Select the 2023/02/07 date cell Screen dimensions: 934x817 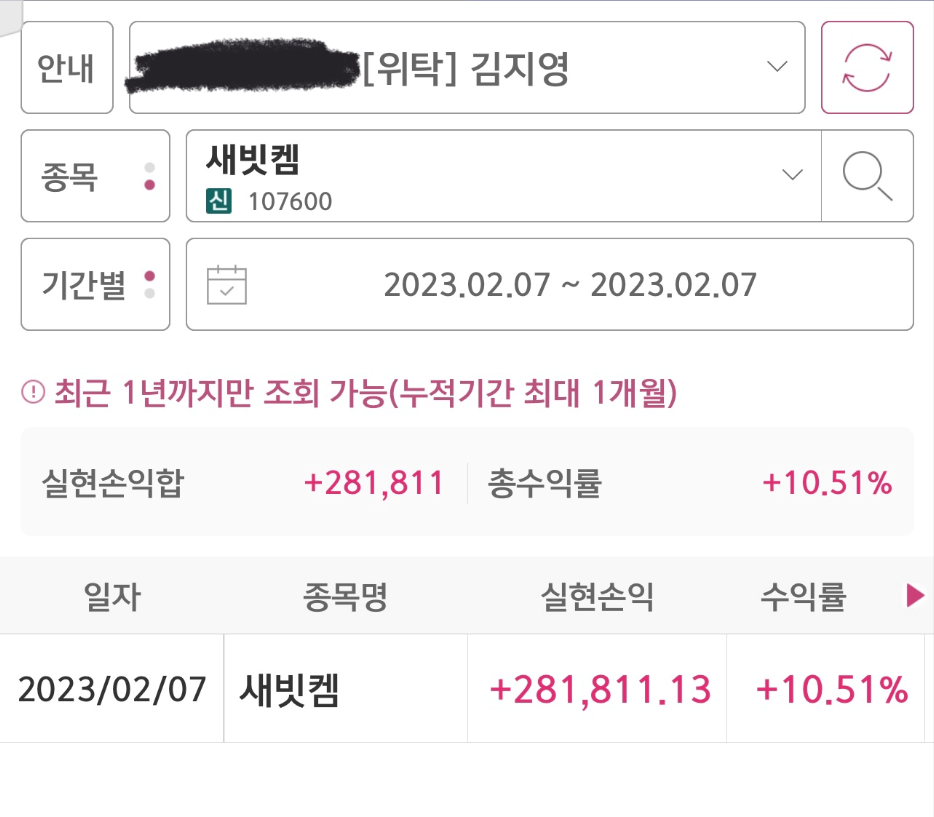[x=112, y=688]
